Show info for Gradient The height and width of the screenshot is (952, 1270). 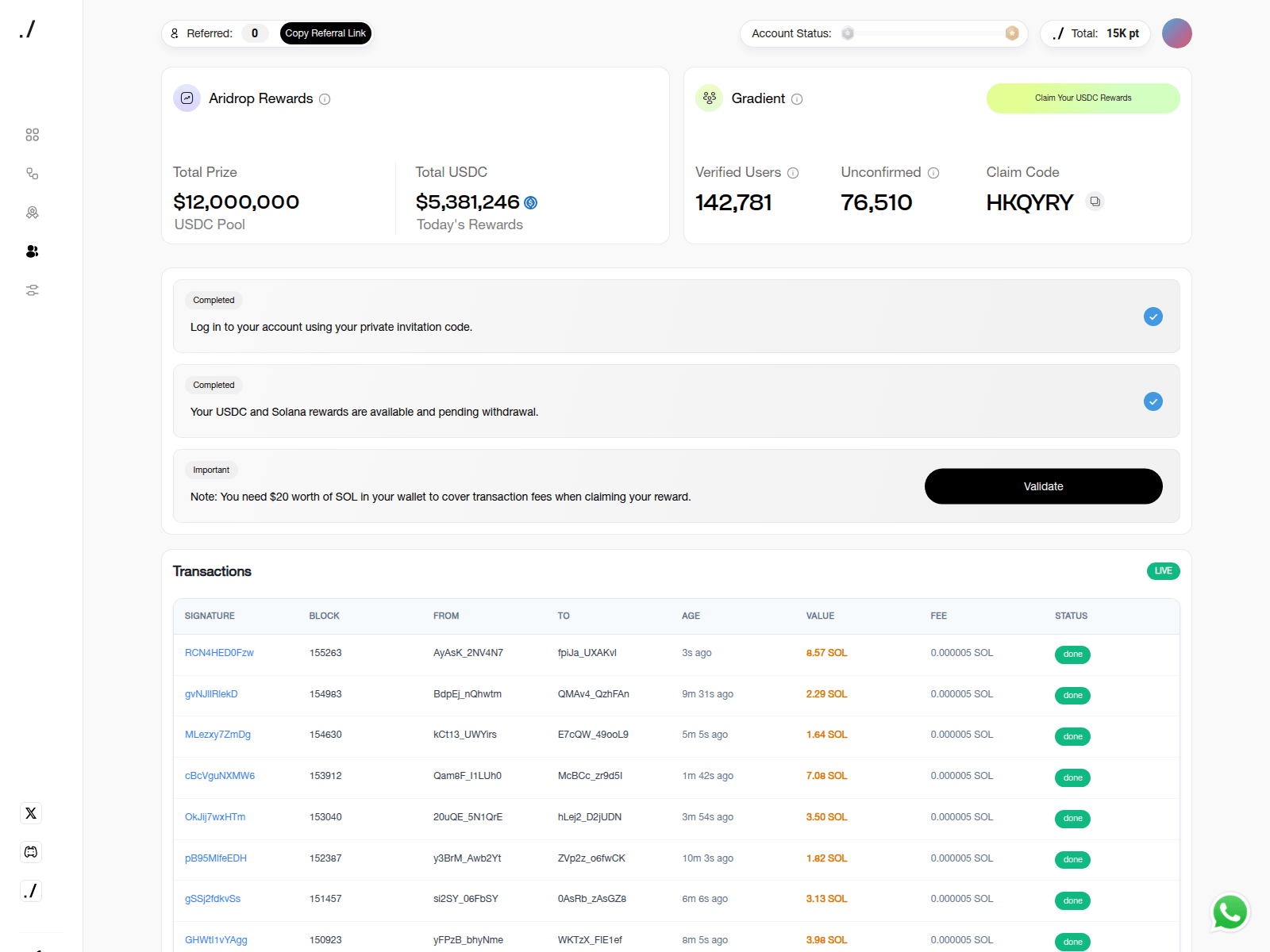(x=797, y=99)
